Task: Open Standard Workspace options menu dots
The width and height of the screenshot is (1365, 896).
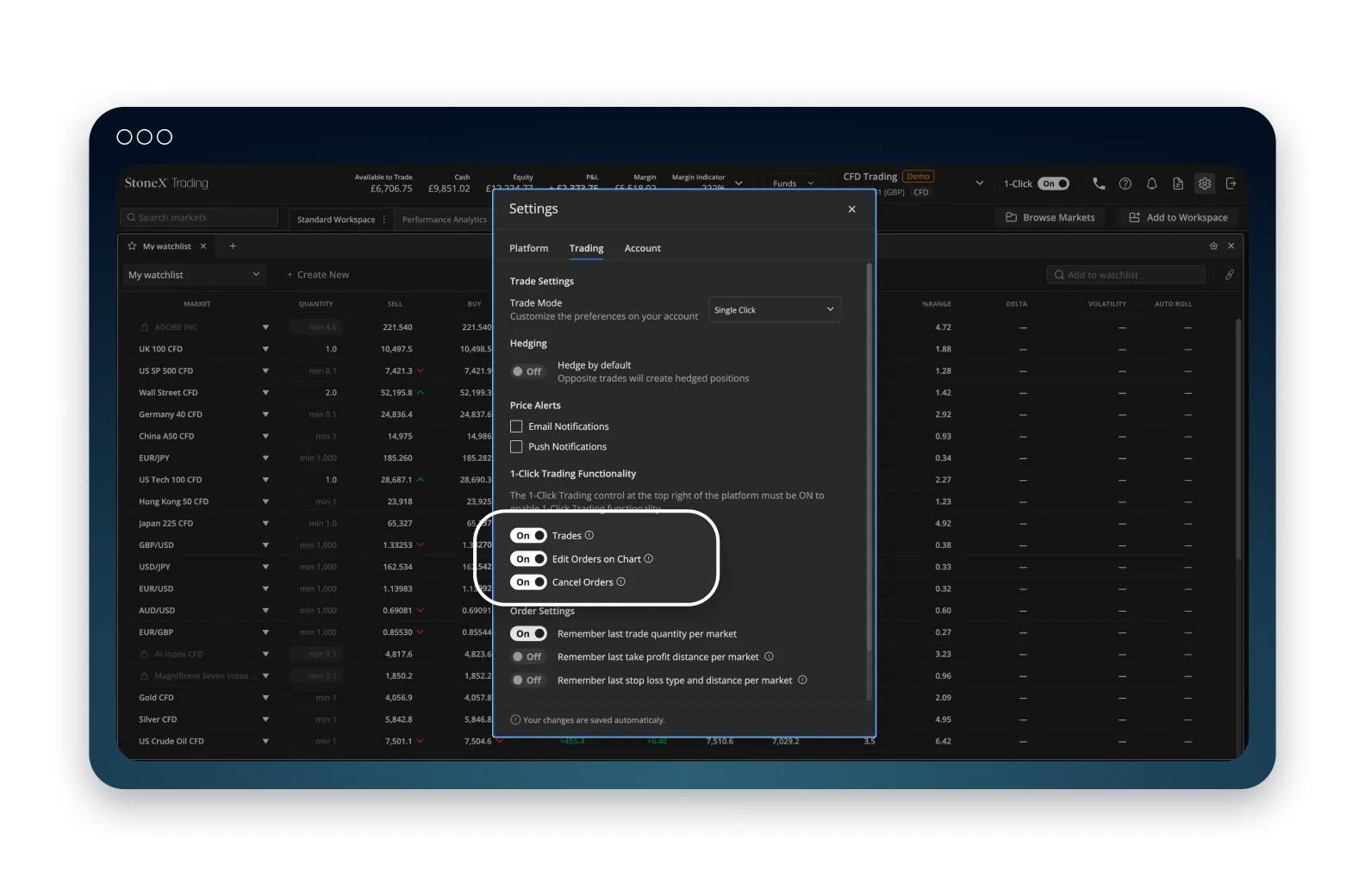Action: click(384, 220)
